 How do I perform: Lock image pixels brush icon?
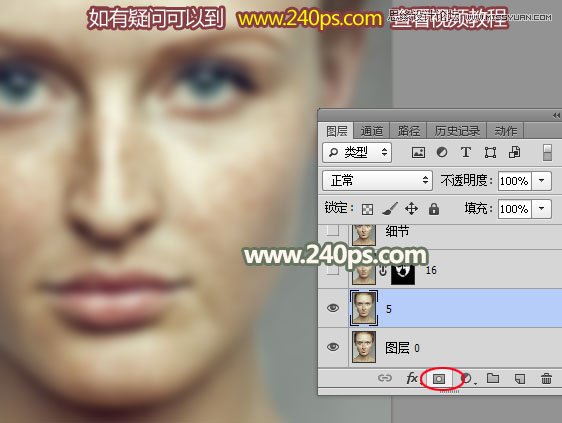[390, 209]
